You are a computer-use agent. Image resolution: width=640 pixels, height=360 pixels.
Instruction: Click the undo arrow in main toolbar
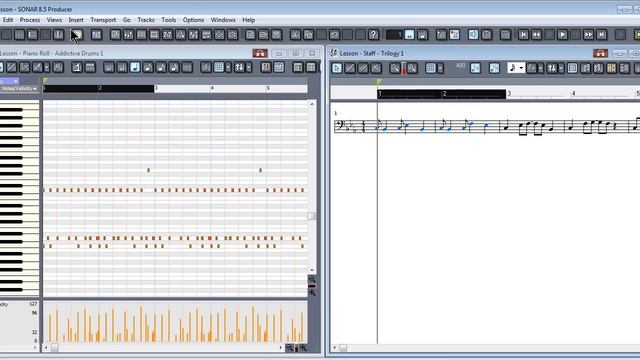(x=334, y=35)
